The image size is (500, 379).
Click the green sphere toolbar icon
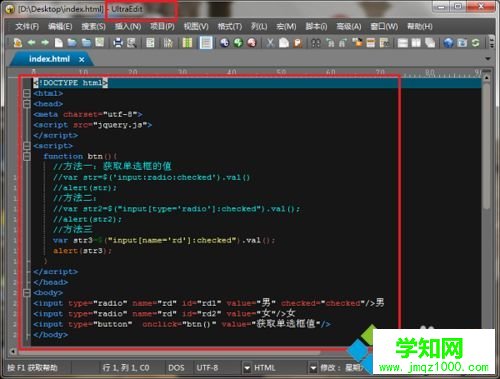tap(238, 43)
